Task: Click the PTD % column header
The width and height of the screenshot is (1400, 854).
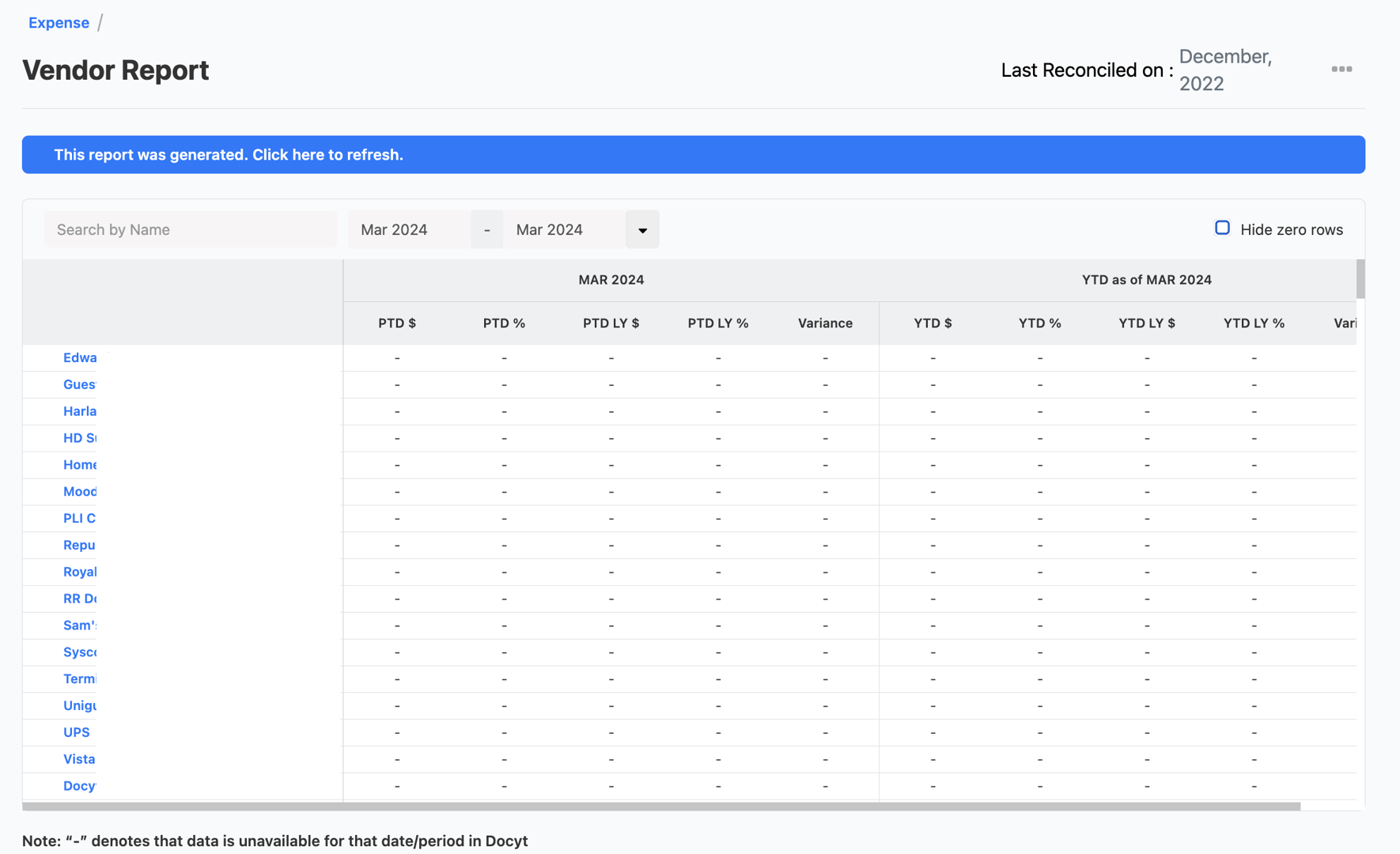Action: [x=504, y=323]
